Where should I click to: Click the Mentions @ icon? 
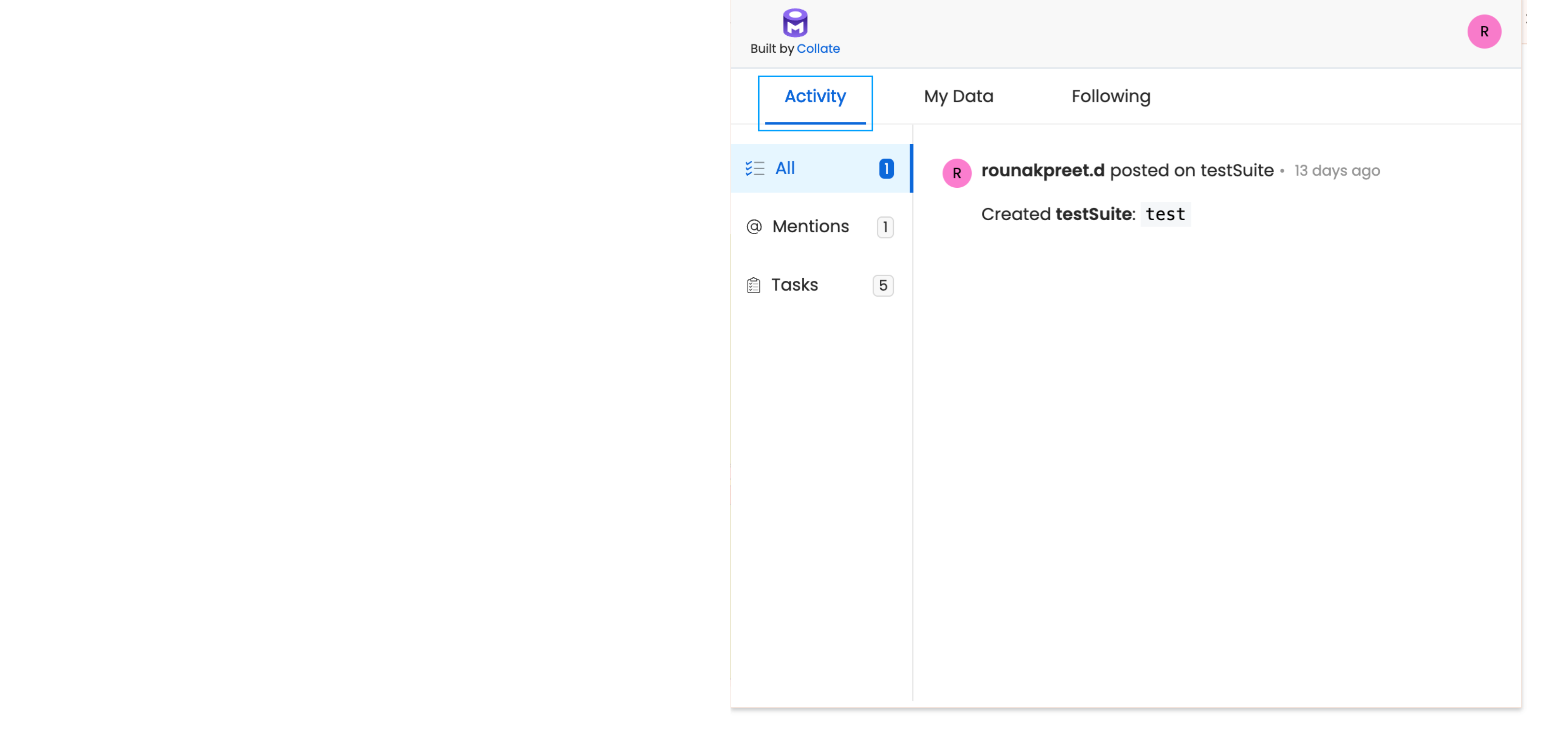click(753, 226)
